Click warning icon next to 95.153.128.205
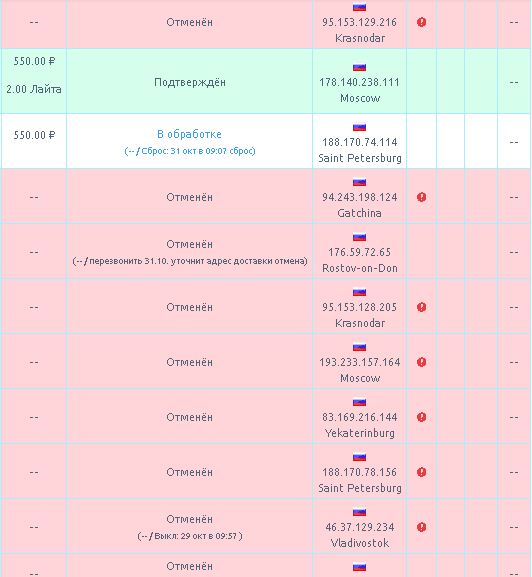This screenshot has width=532, height=577. [x=421, y=307]
